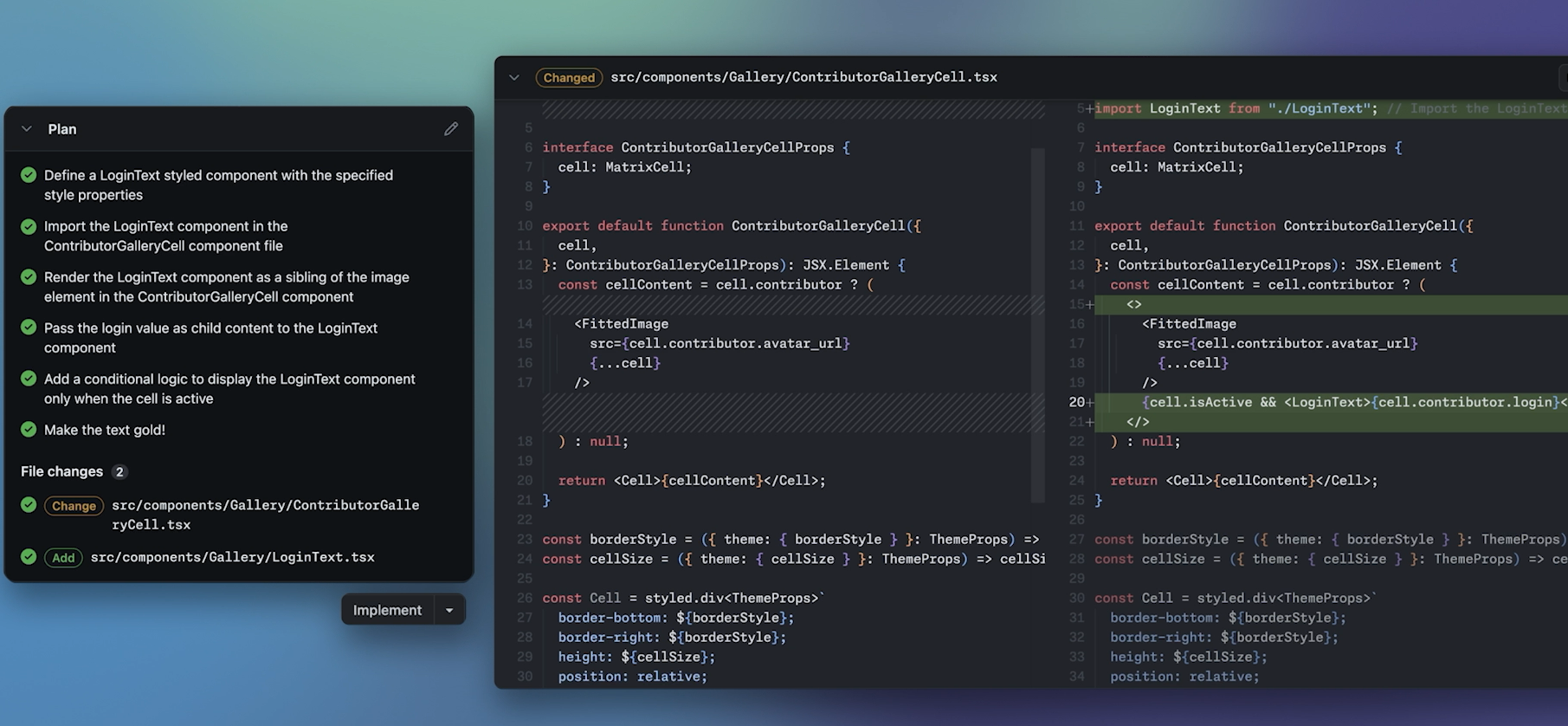1568x726 pixels.
Task: Click the diff file path in header
Action: [803, 77]
